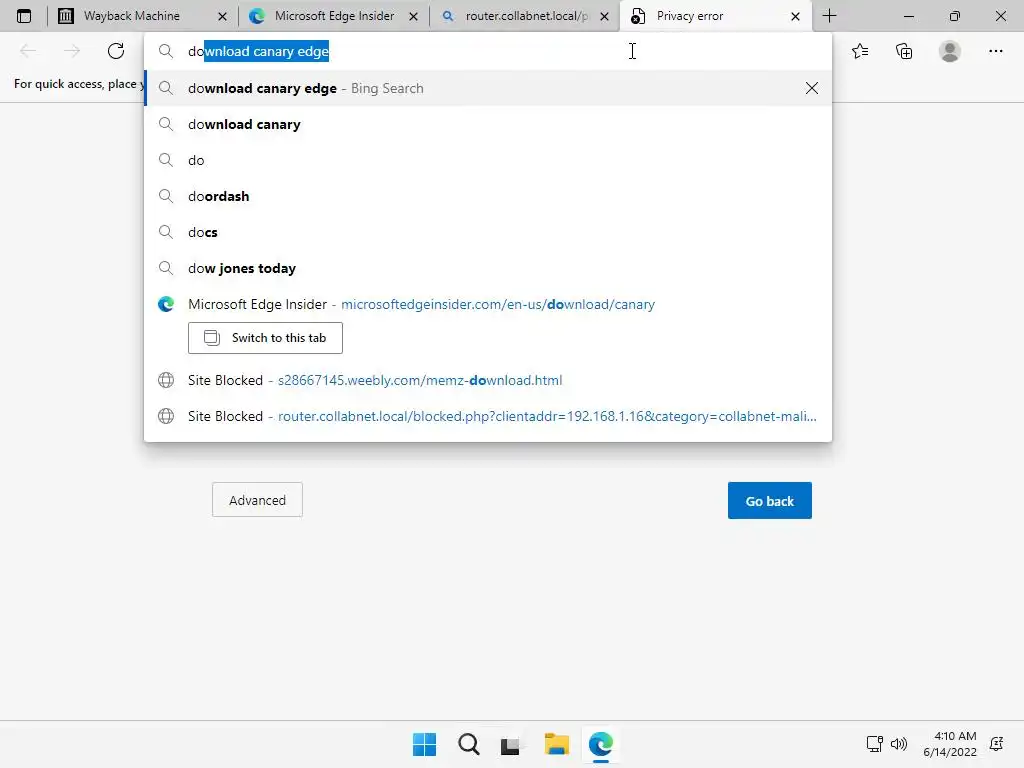This screenshot has height=768, width=1024.
Task: Close the Privacy error tab
Action: point(795,16)
